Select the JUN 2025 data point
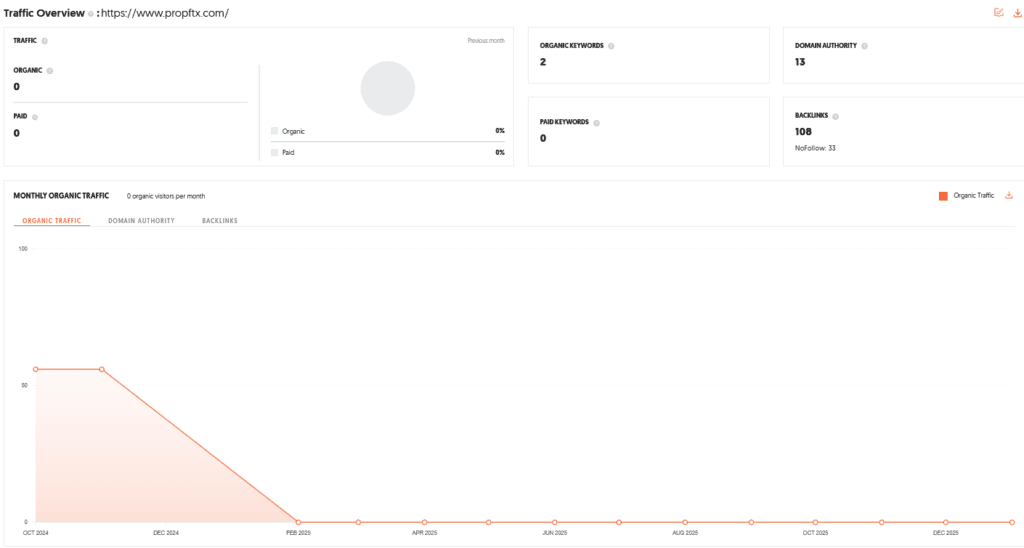 pos(554,522)
